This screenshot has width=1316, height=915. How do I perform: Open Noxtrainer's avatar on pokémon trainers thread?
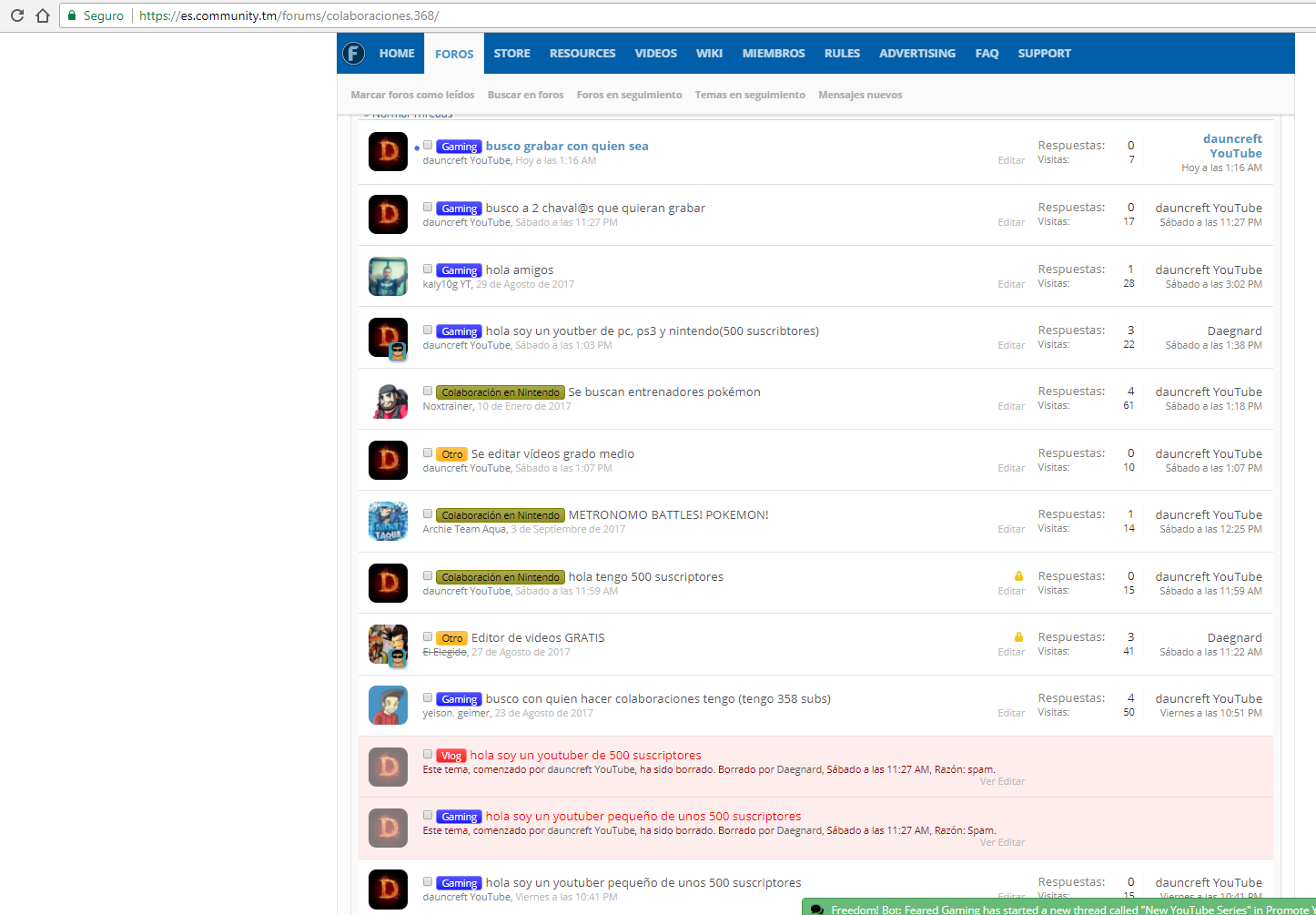(388, 400)
